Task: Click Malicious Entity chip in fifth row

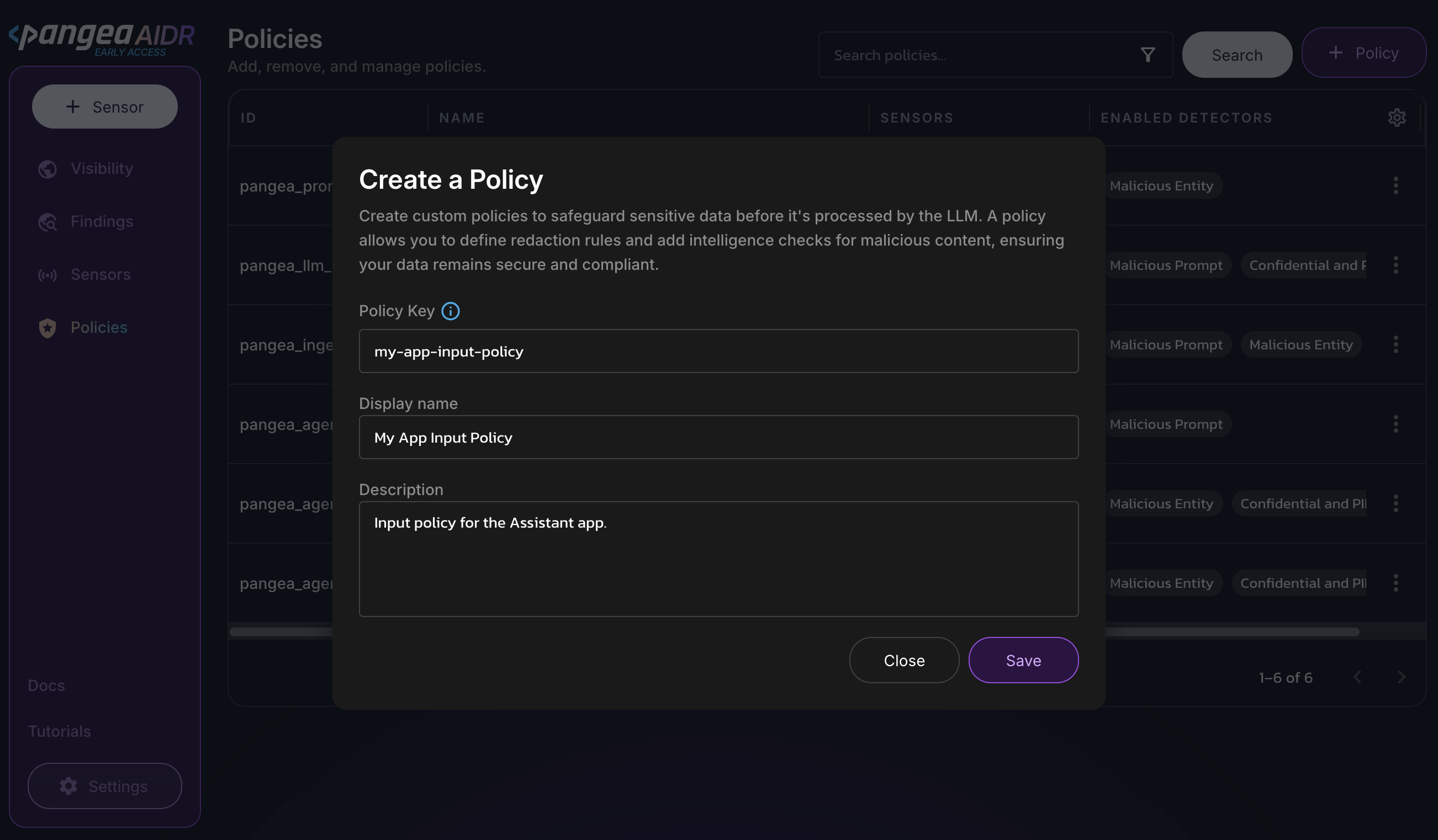Action: [1161, 503]
